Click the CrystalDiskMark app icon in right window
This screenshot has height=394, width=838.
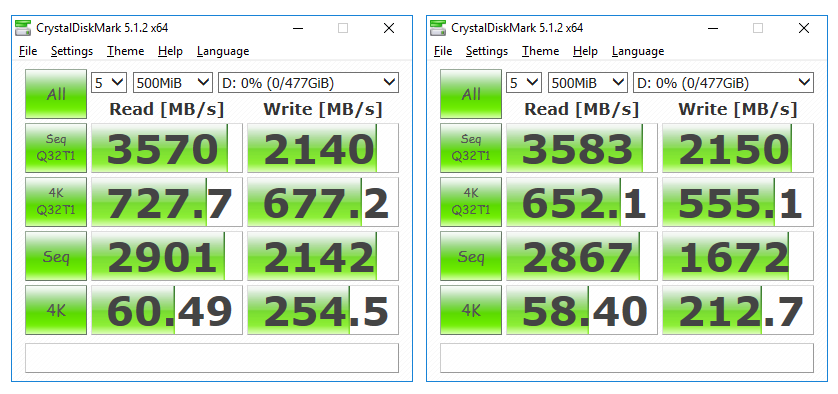(438, 28)
